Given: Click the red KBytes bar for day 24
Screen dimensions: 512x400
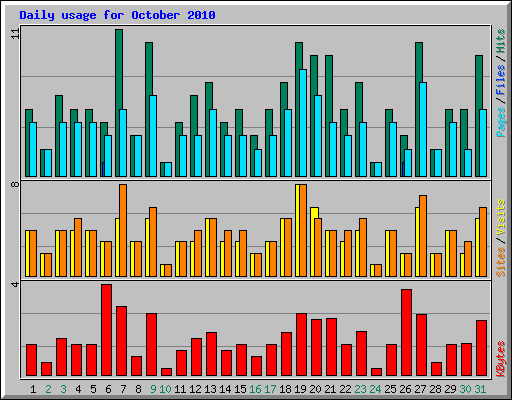Looking at the screenshot, I should click(376, 372).
